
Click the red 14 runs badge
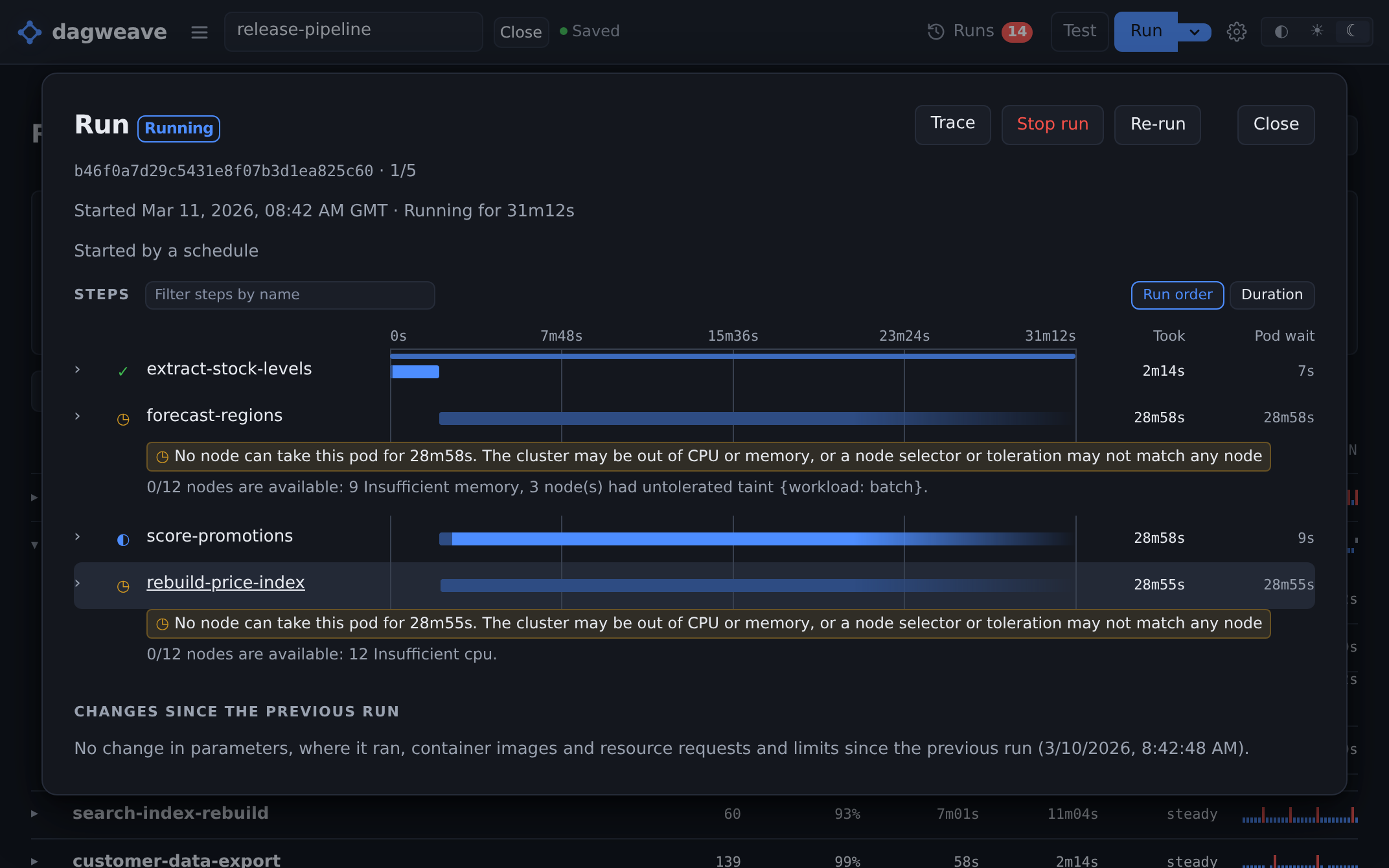(x=1016, y=32)
